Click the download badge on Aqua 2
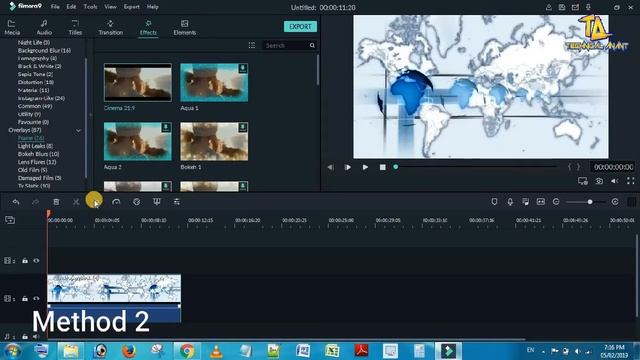The width and height of the screenshot is (640, 360). pos(166,127)
